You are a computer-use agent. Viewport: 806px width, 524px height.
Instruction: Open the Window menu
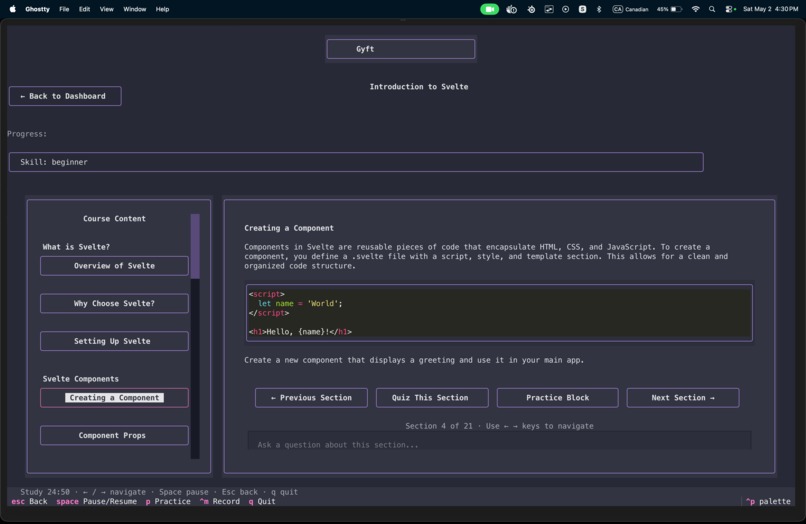click(135, 9)
